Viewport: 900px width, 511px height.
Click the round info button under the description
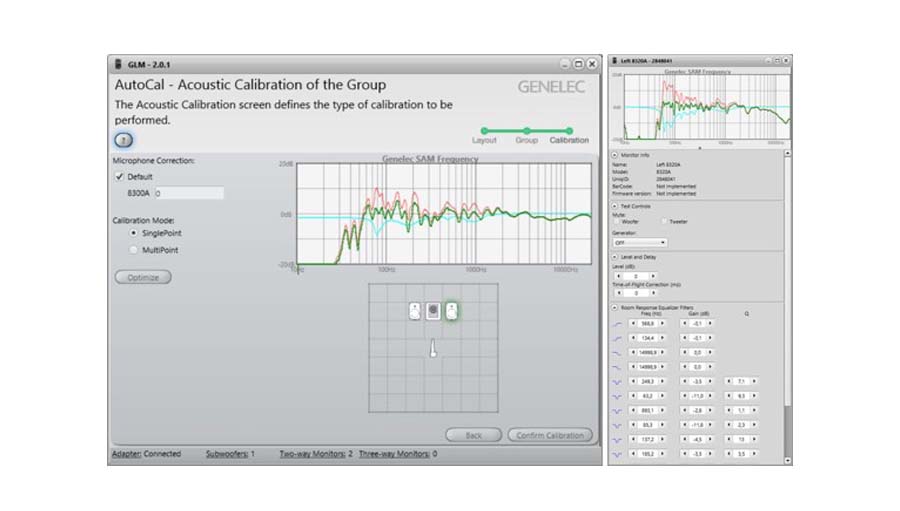[x=123, y=140]
